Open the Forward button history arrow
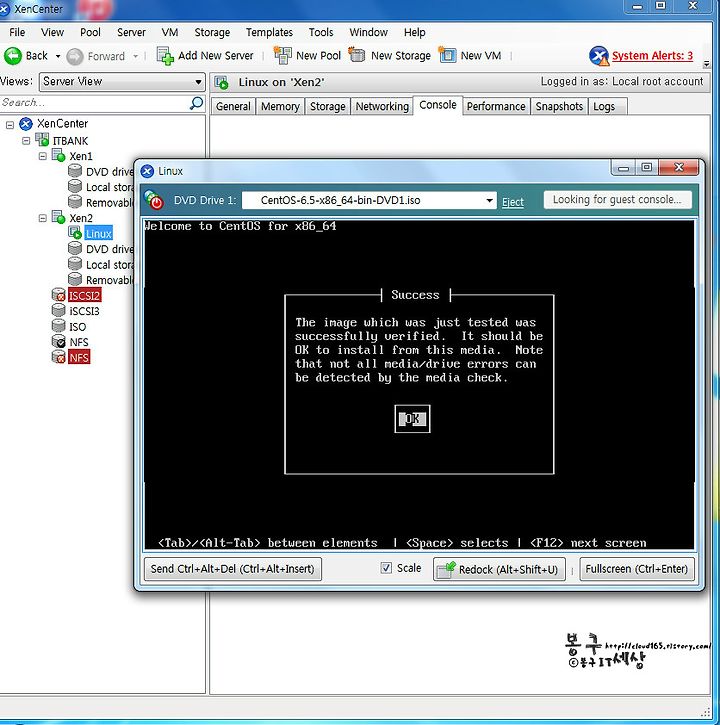 coord(135,56)
